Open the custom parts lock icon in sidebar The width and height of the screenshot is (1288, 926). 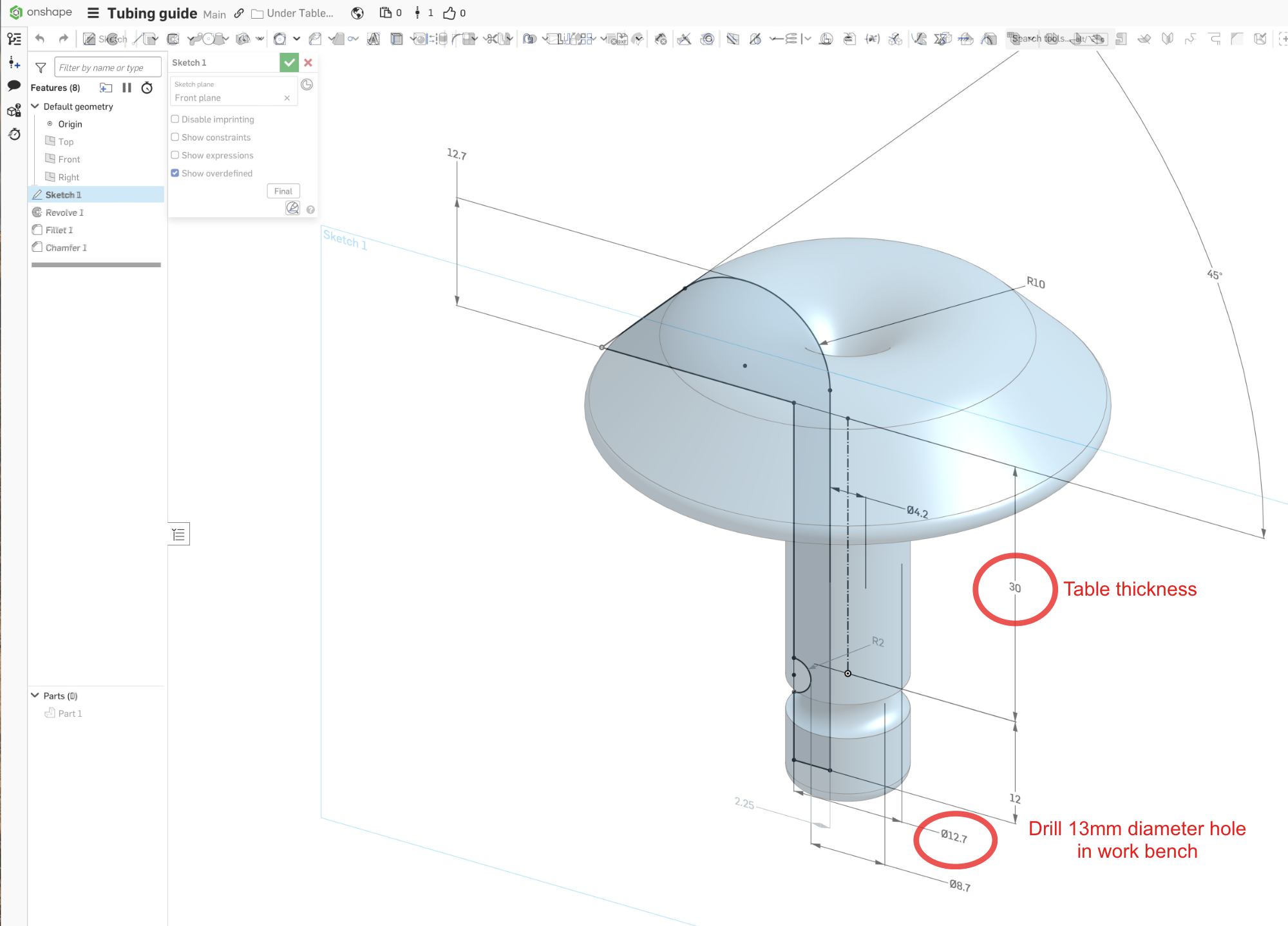pos(14,111)
